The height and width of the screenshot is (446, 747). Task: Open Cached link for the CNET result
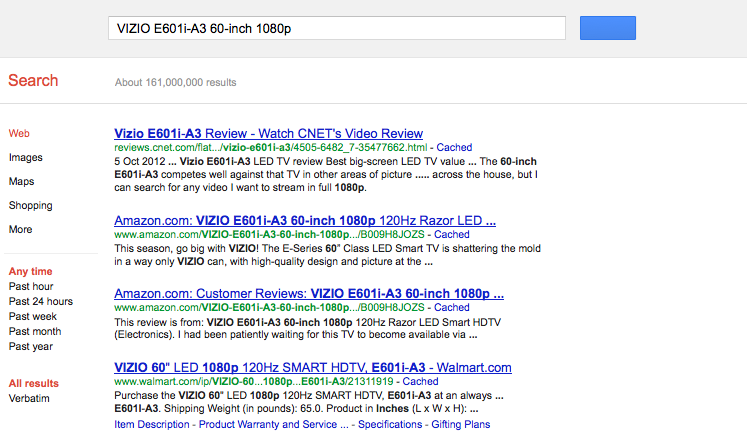click(454, 147)
